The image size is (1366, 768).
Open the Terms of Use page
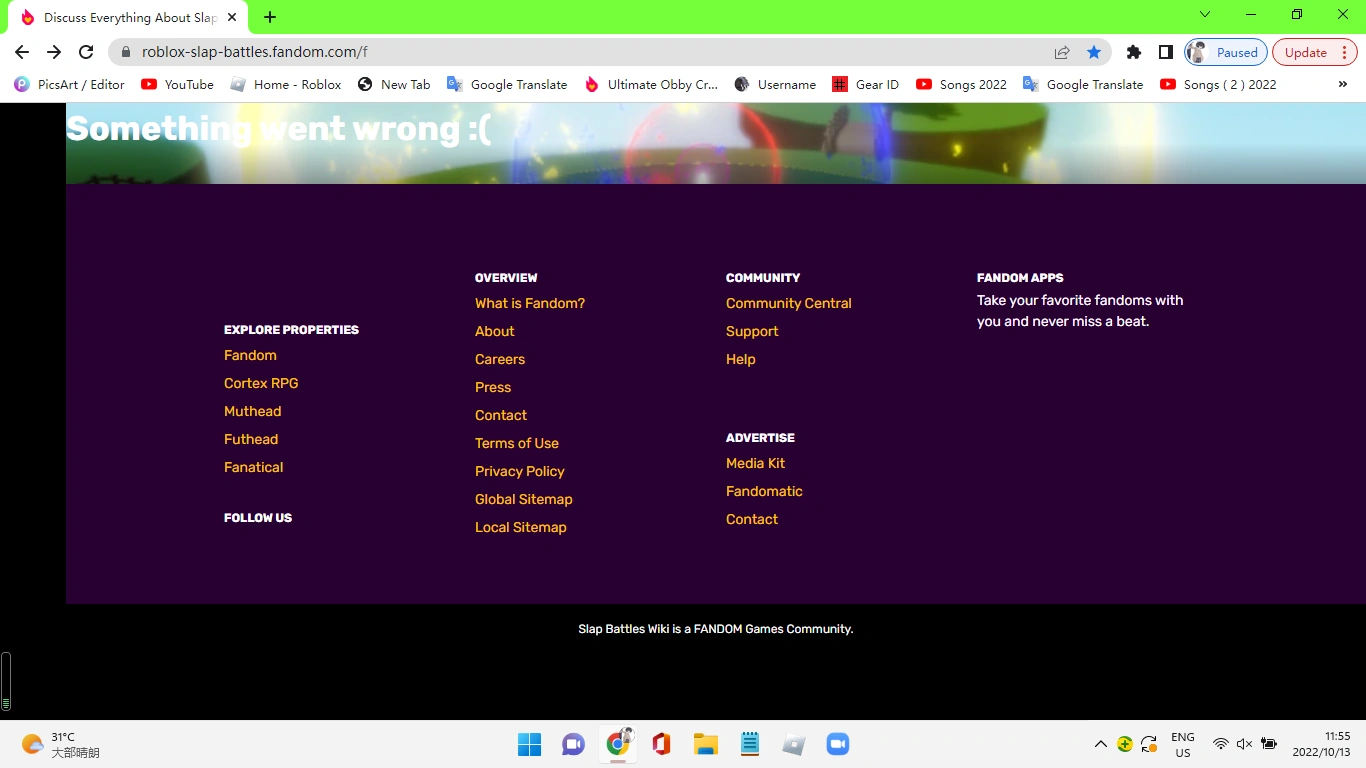pyautogui.click(x=517, y=443)
